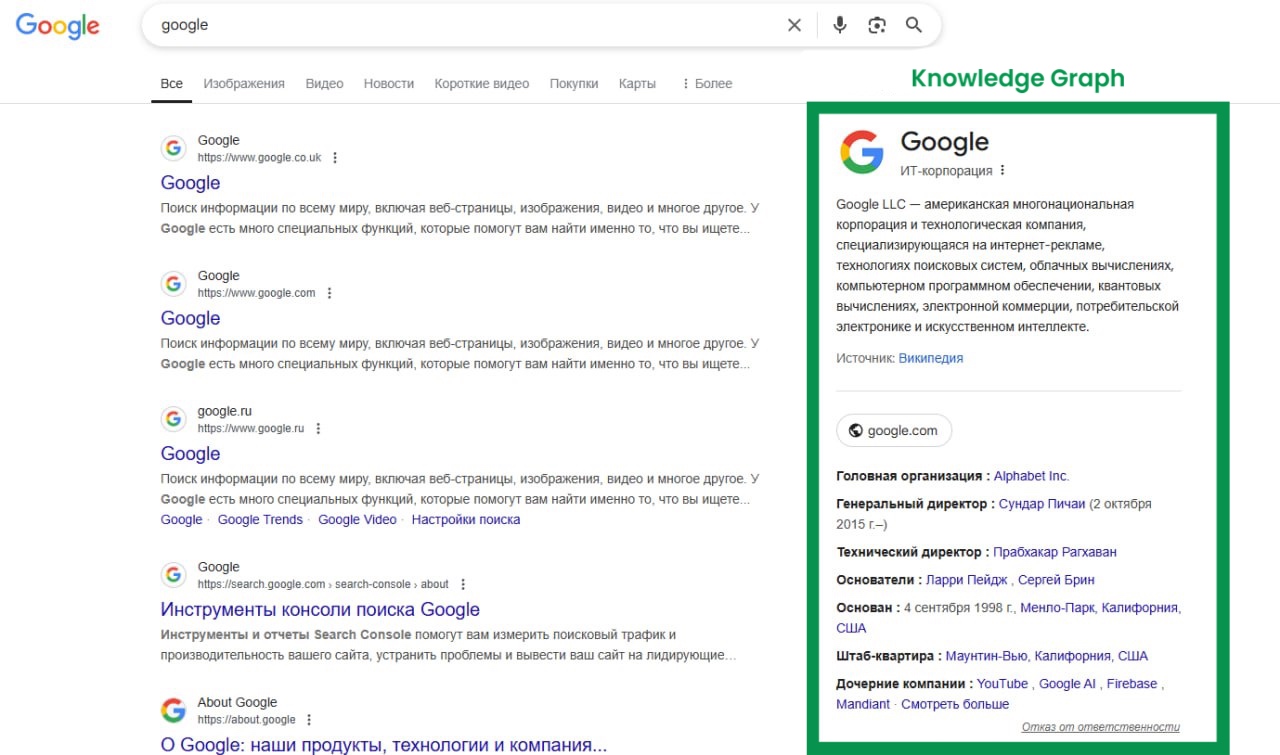Open YouTube subsidiary link
The width and height of the screenshot is (1280, 755).
click(1002, 684)
